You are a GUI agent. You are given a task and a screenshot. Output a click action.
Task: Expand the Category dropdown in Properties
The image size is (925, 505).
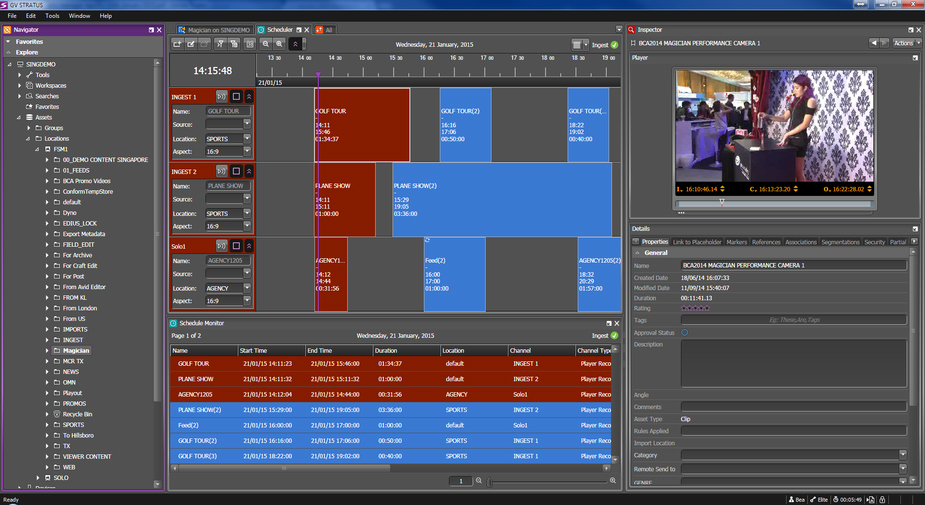[902, 455]
